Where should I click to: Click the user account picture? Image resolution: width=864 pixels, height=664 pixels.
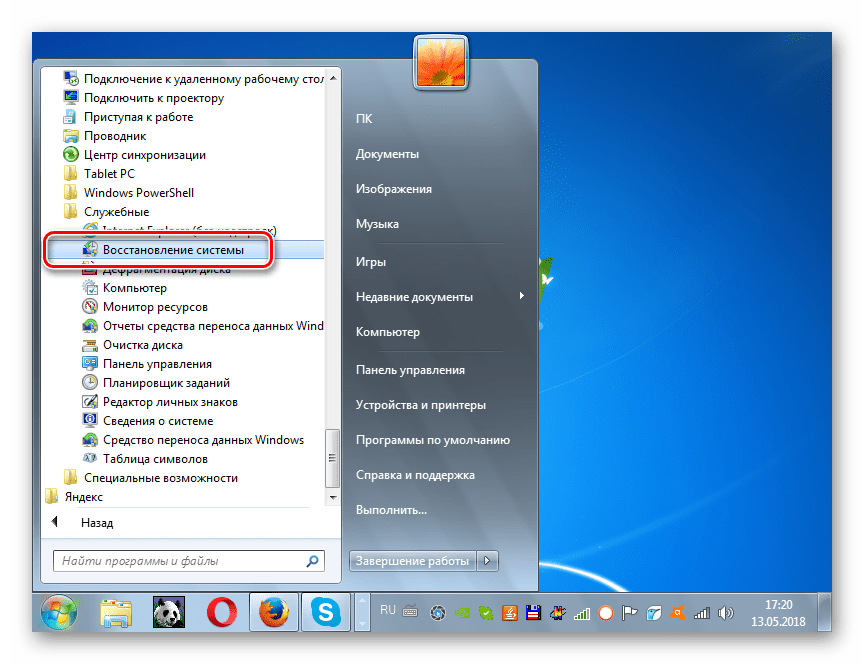tap(440, 62)
